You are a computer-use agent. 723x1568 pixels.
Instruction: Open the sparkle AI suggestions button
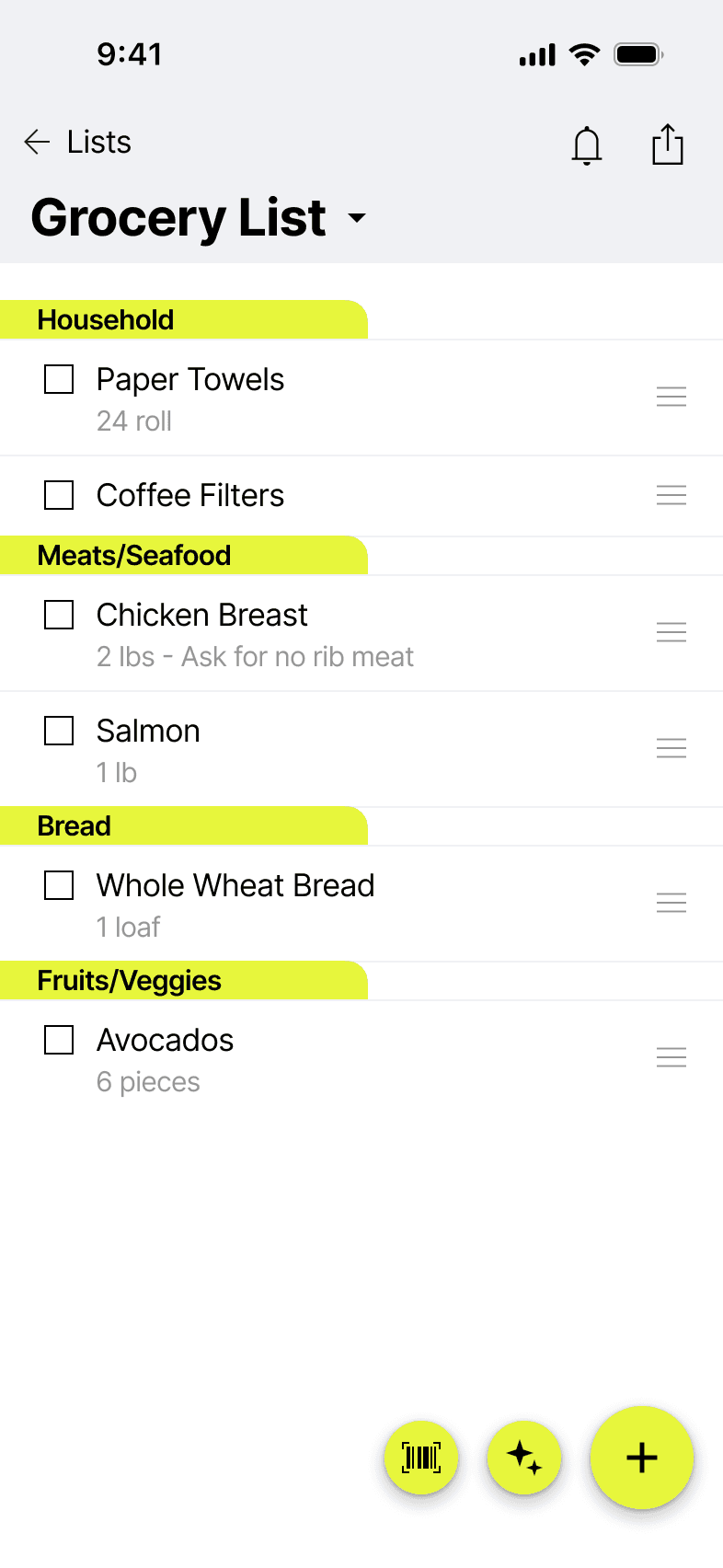tap(524, 1458)
